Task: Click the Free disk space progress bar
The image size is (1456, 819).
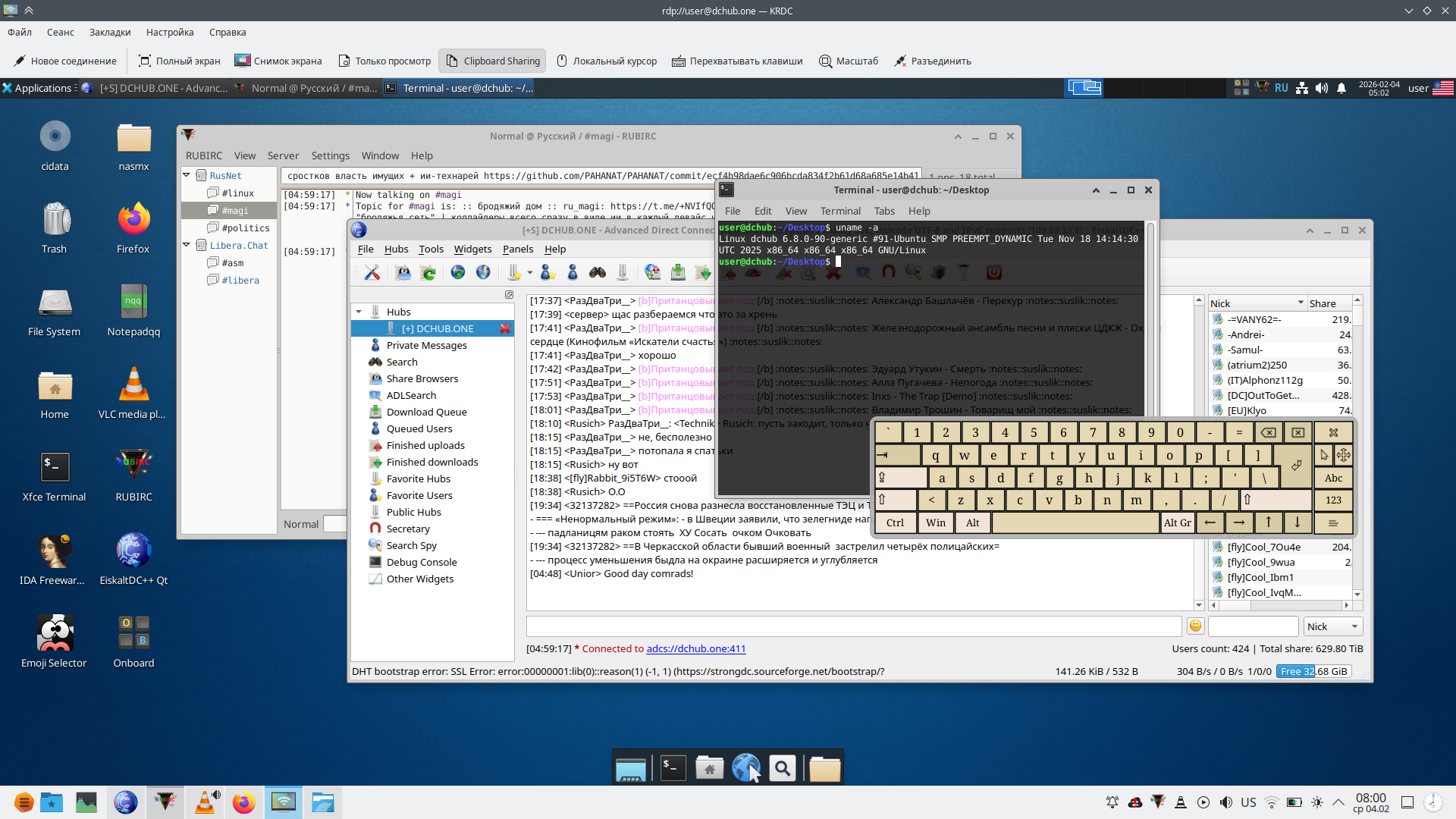Action: click(1313, 671)
